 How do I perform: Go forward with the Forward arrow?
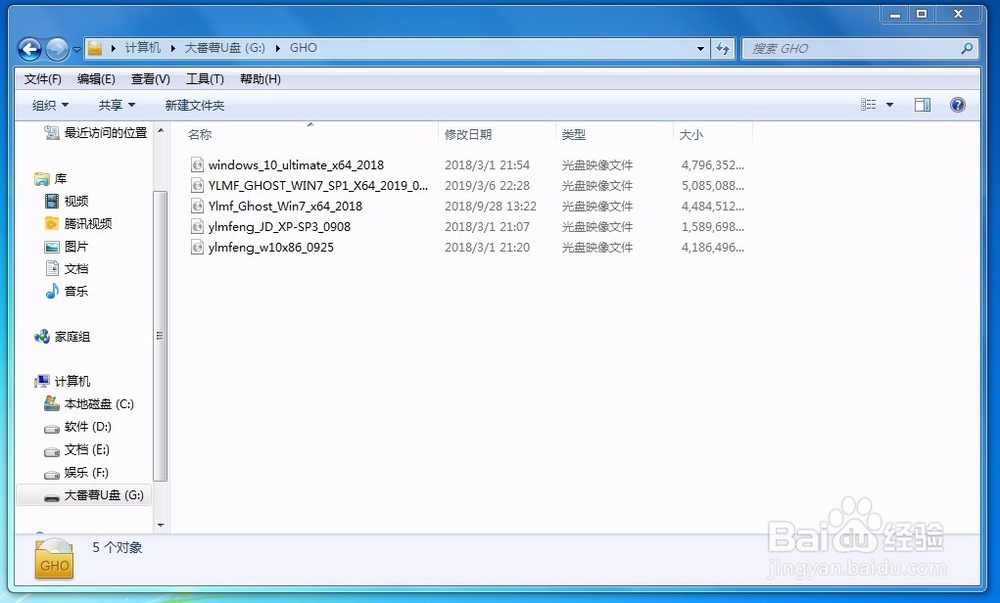click(57, 48)
